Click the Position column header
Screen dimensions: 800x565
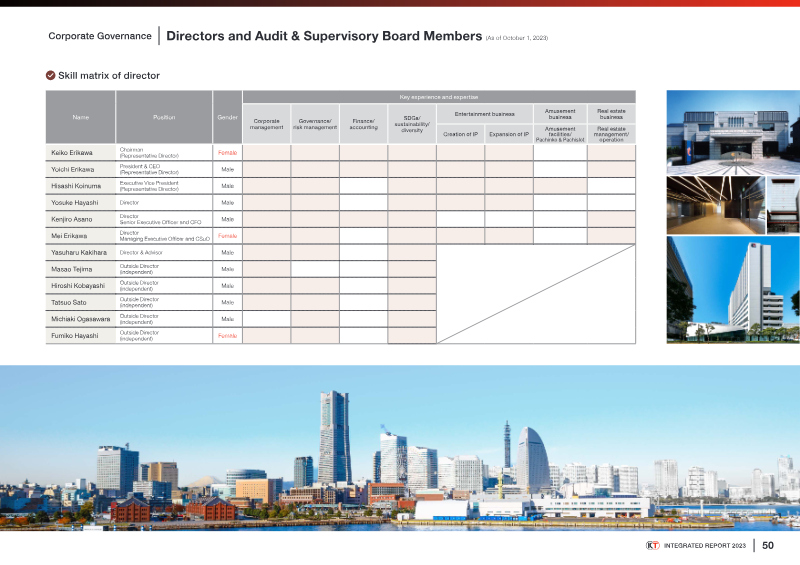point(164,117)
